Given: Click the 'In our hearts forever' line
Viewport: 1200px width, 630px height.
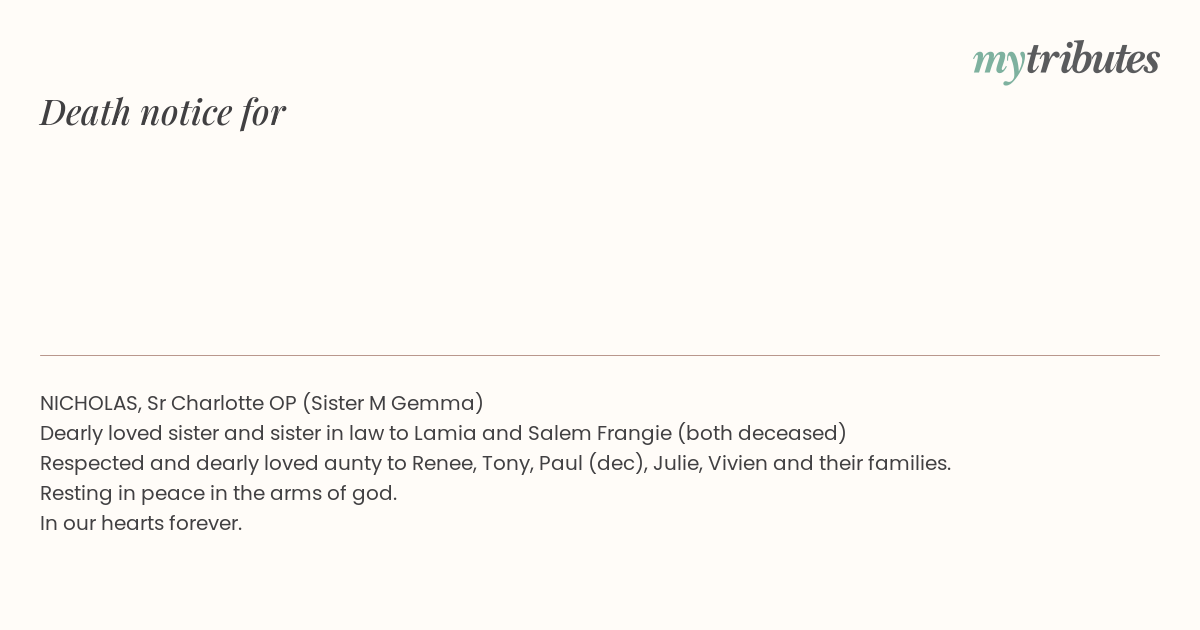Looking at the screenshot, I should coord(141,523).
